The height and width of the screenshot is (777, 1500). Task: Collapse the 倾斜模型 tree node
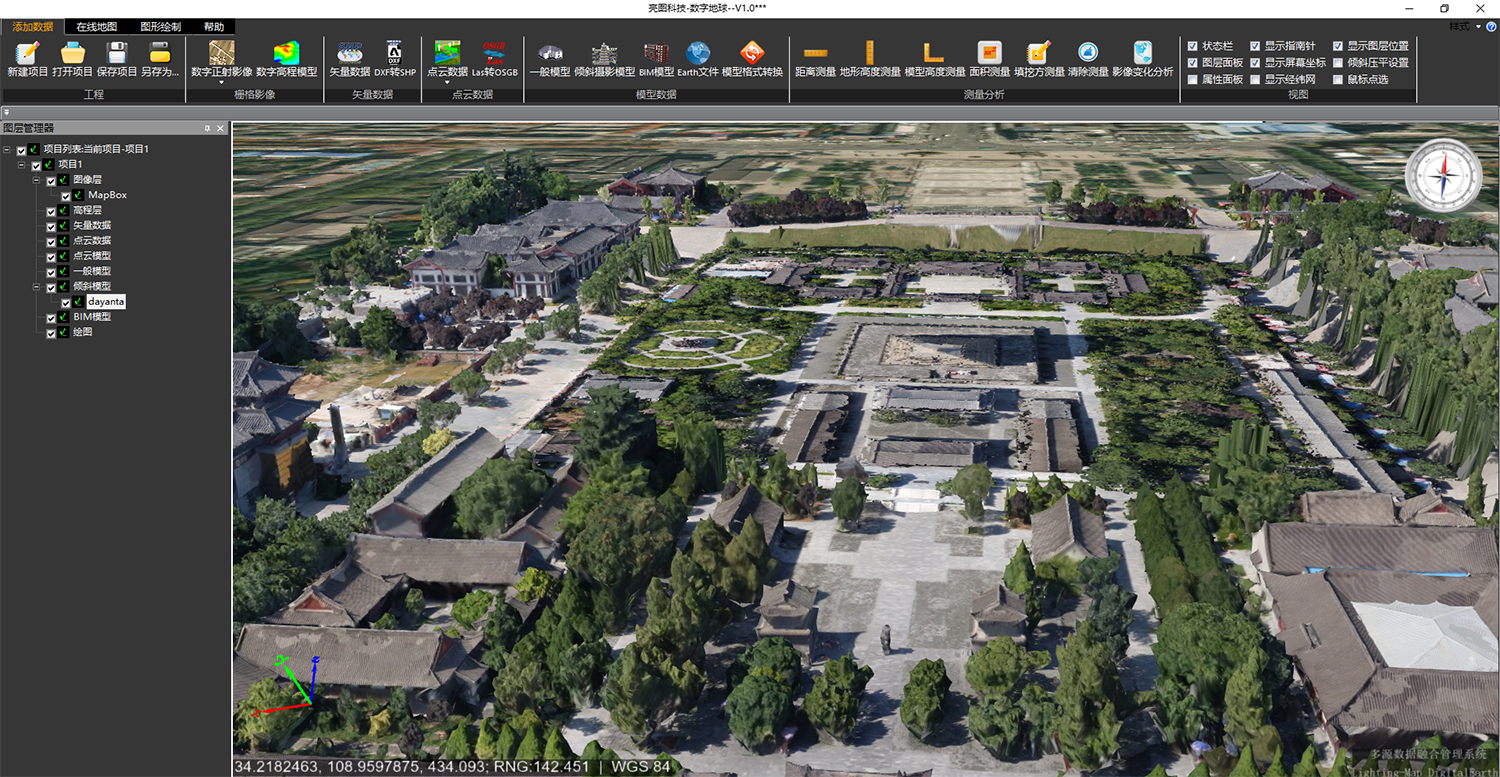tap(37, 286)
